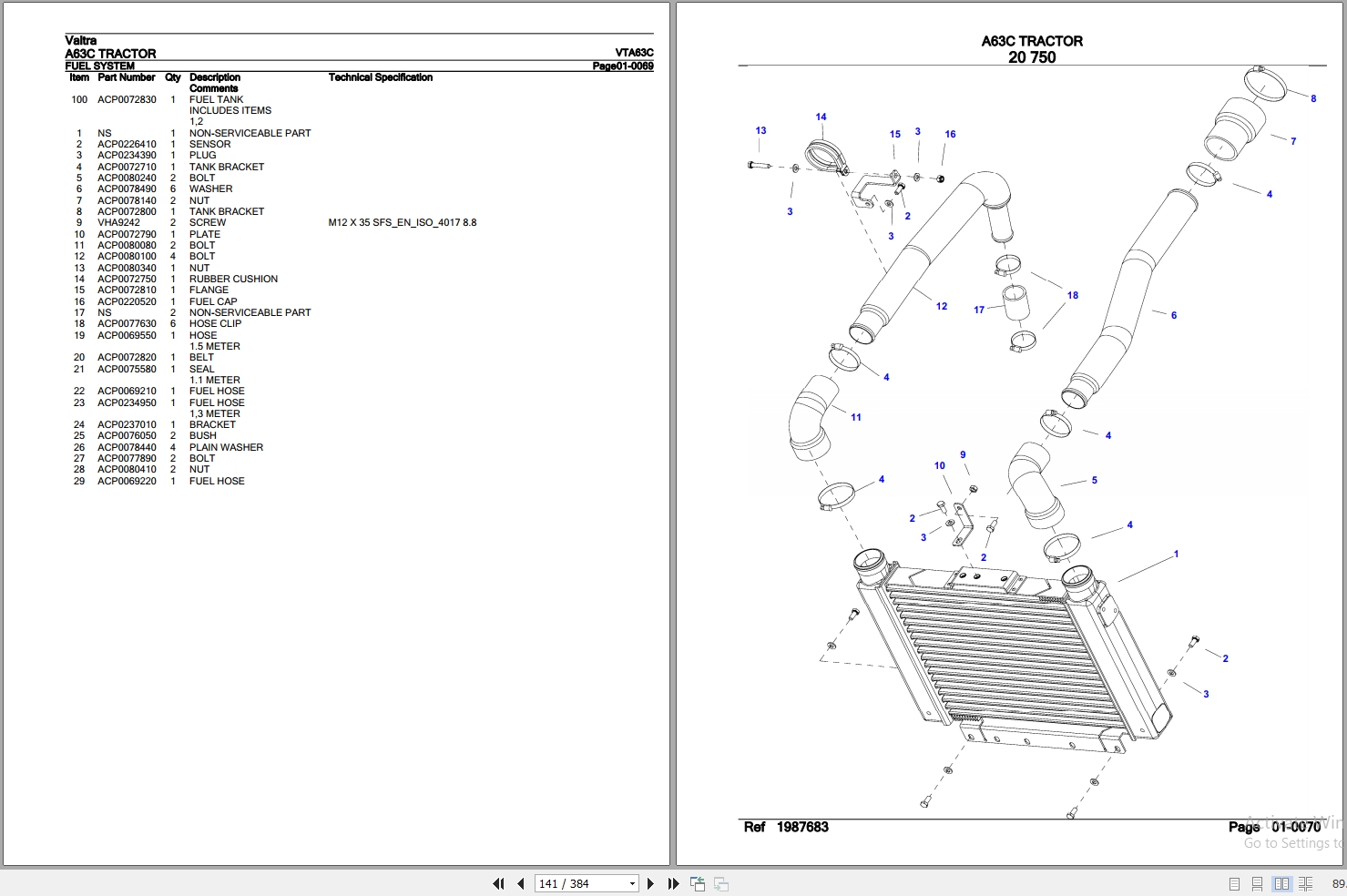Click callout number 11 beside the elbow hose
The height and width of the screenshot is (896, 1347).
coord(856,417)
